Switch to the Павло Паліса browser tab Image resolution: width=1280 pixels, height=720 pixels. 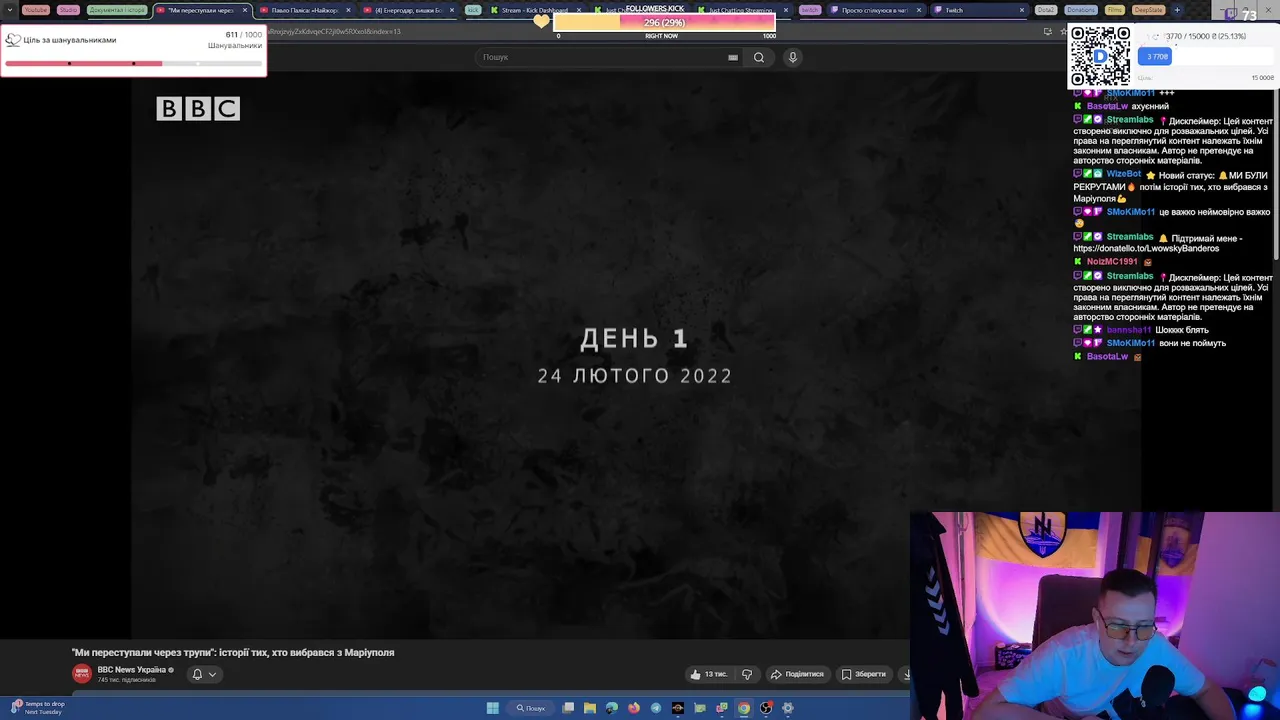pyautogui.click(x=305, y=10)
